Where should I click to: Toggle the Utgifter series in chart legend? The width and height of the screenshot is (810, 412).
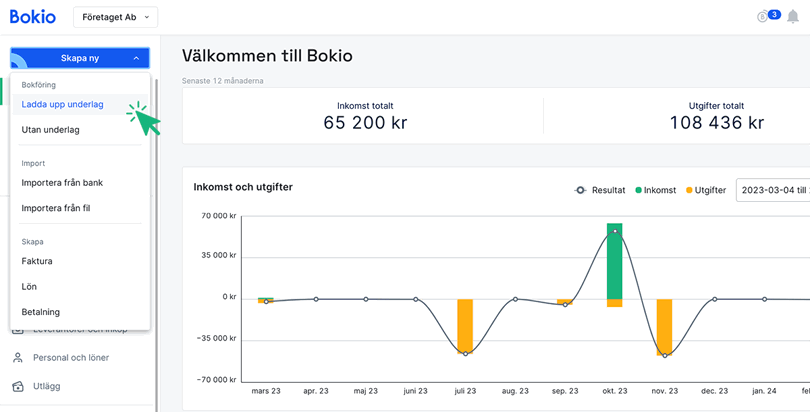[x=705, y=190]
